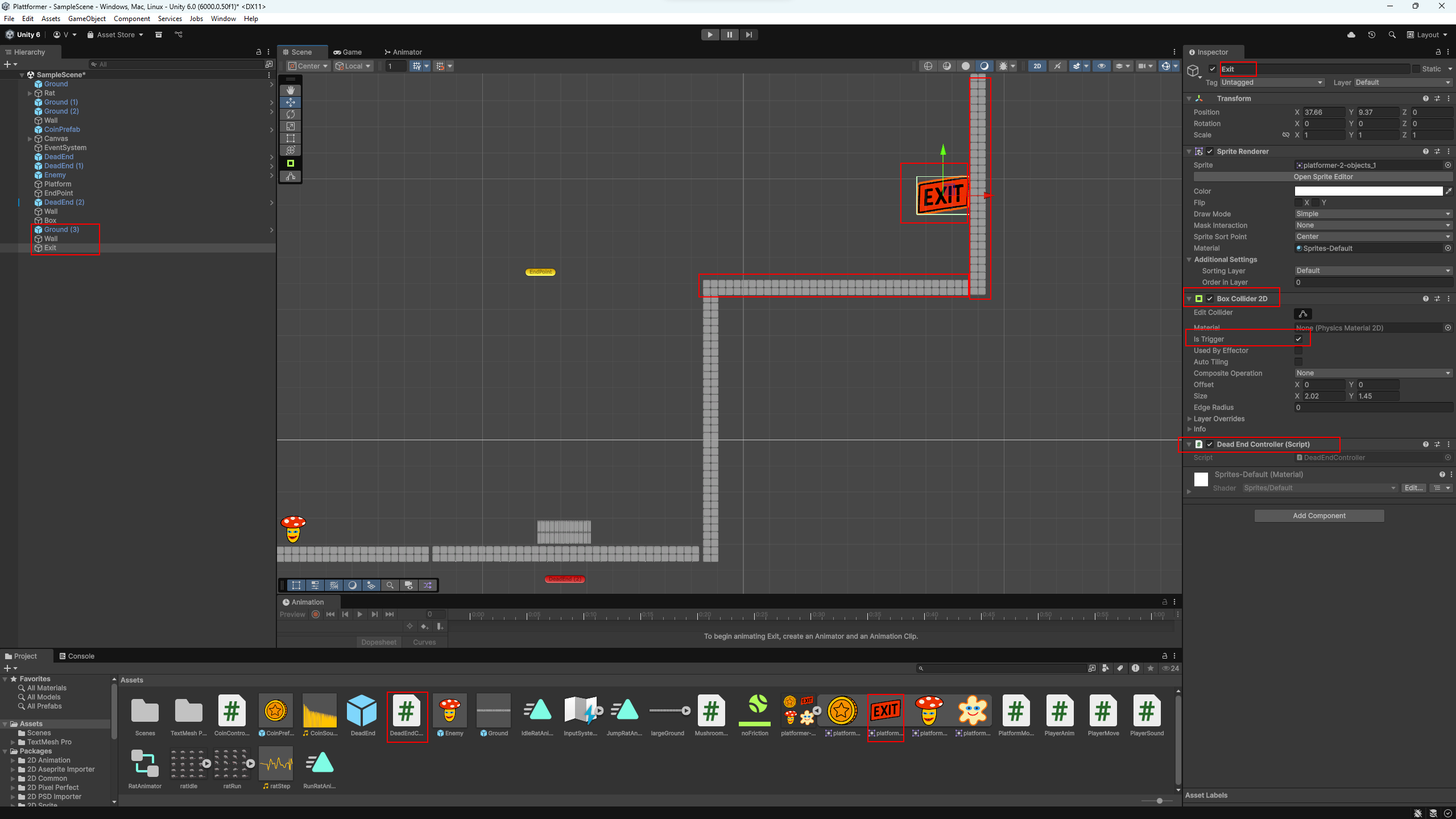Open the GameObject menu

click(86, 19)
